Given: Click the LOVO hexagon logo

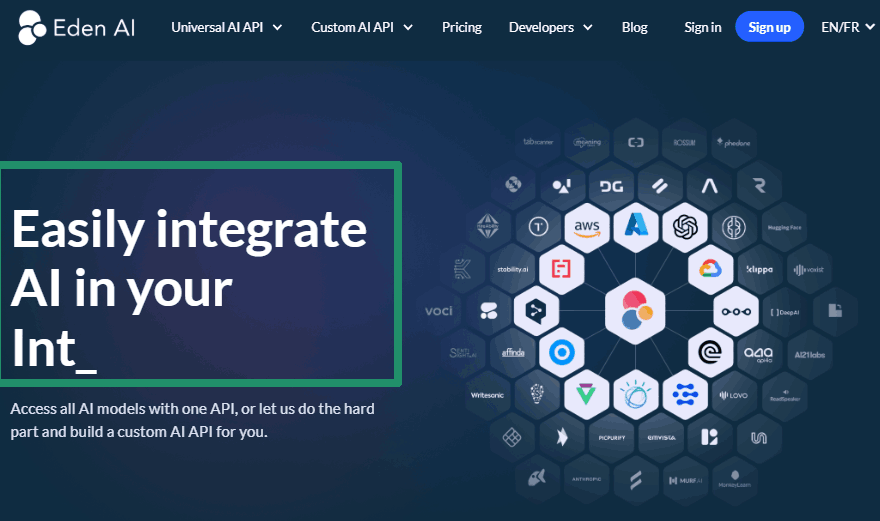Looking at the screenshot, I should [734, 395].
